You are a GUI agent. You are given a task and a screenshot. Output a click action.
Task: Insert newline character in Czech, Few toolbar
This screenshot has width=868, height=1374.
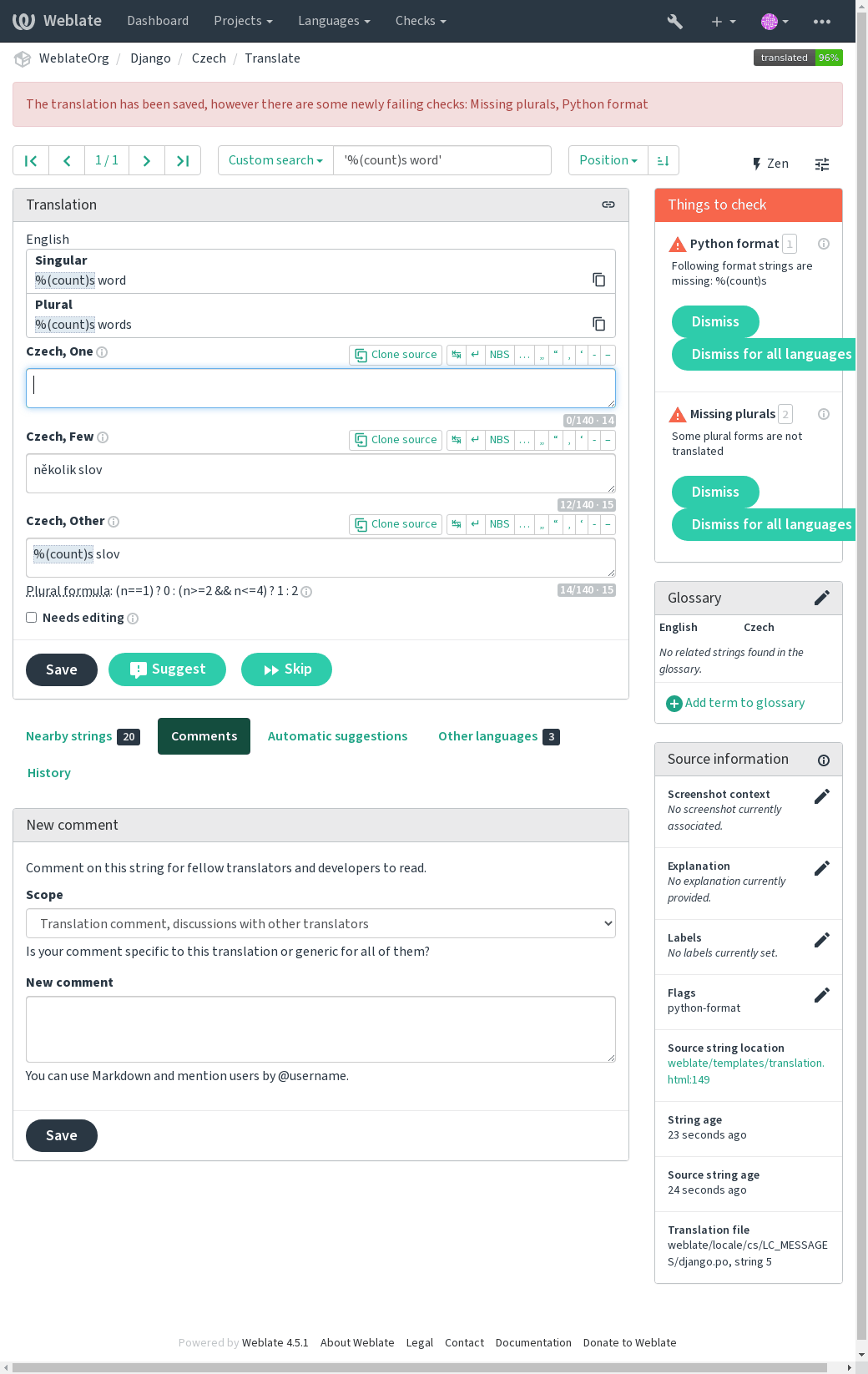coord(475,440)
